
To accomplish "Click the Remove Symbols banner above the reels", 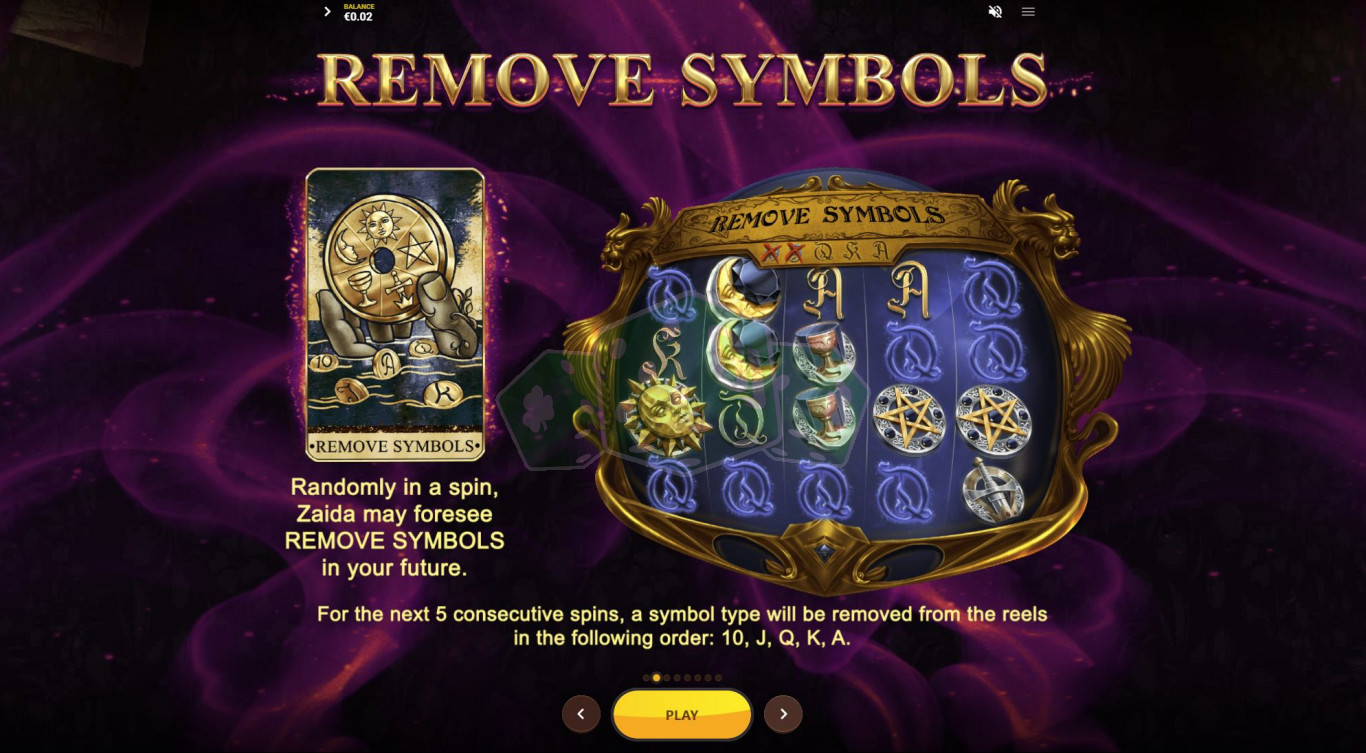I will click(x=827, y=216).
